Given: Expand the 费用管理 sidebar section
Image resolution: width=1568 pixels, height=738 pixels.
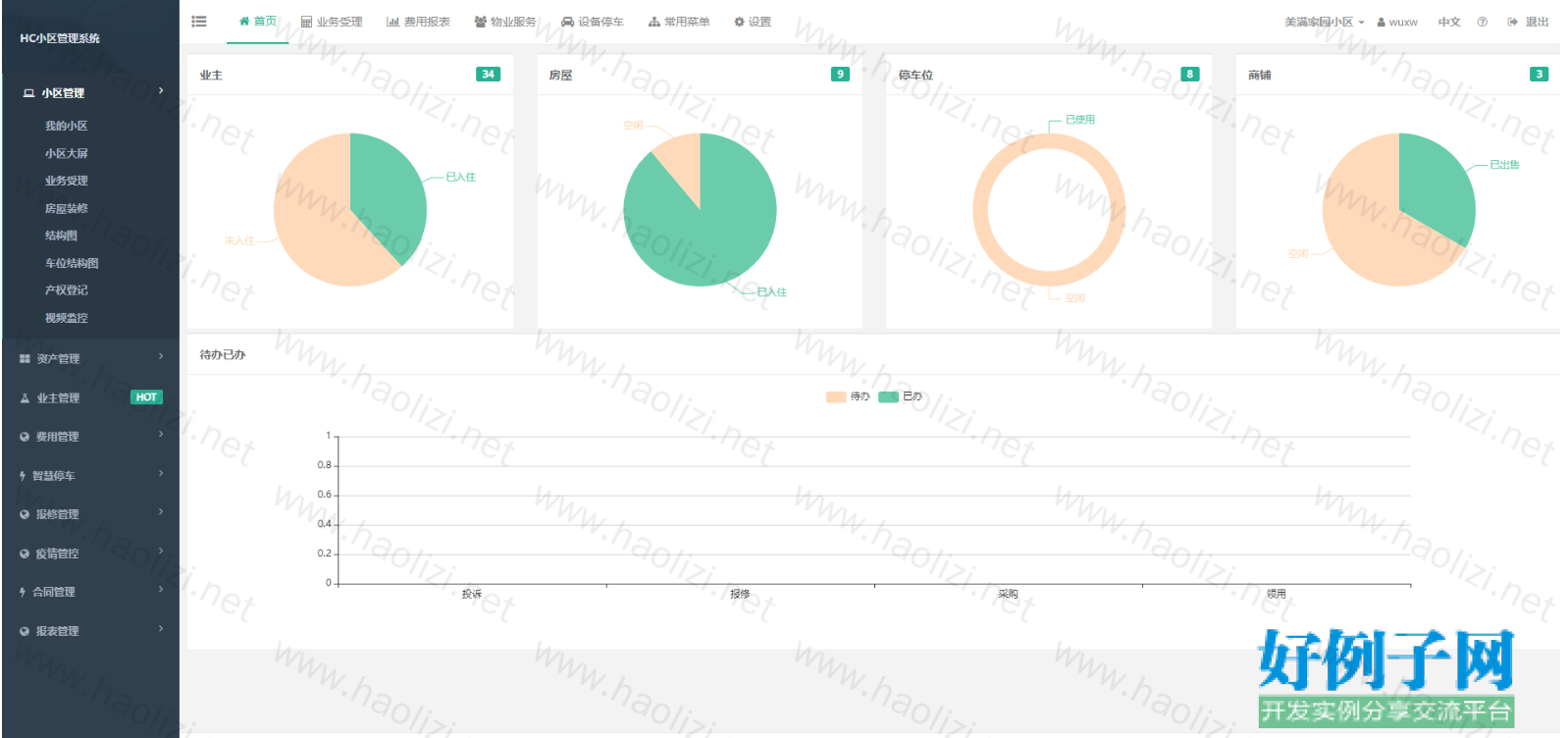Looking at the screenshot, I should (90, 437).
